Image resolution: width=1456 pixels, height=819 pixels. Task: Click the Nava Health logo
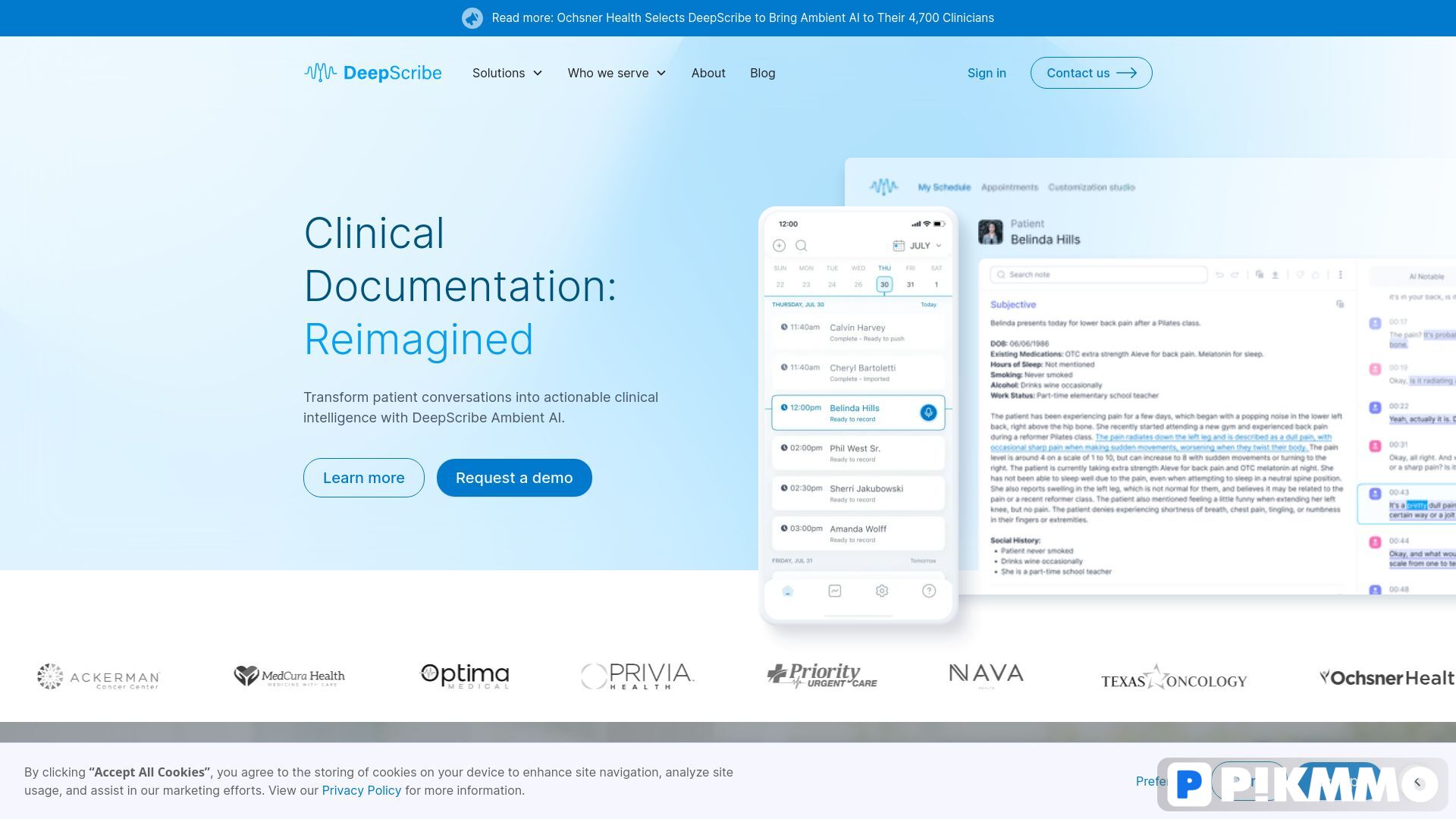pos(987,675)
